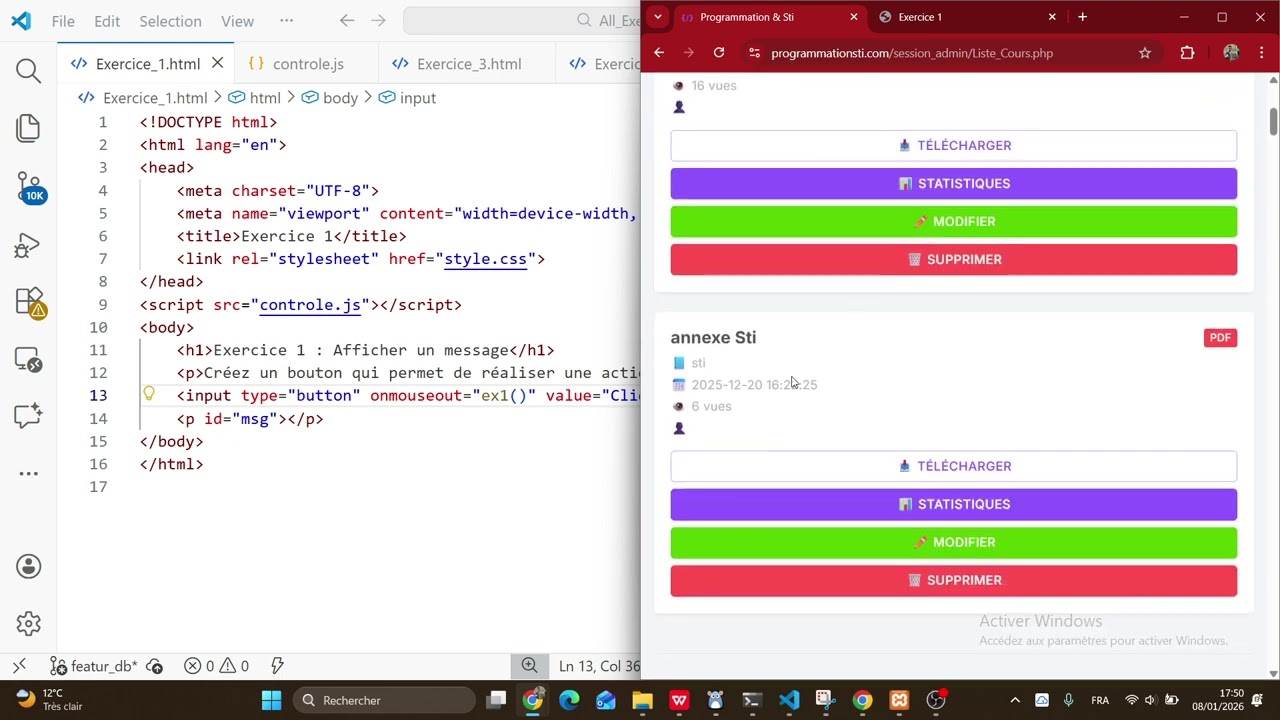The image size is (1280, 720).
Task: Click the lightning bolt status bar icon
Action: pyautogui.click(x=278, y=666)
